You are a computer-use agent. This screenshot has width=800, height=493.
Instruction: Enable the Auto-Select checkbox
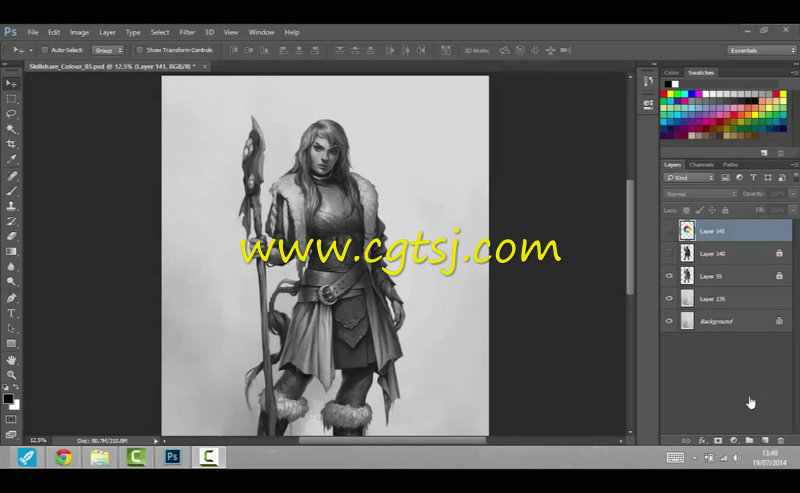point(44,50)
